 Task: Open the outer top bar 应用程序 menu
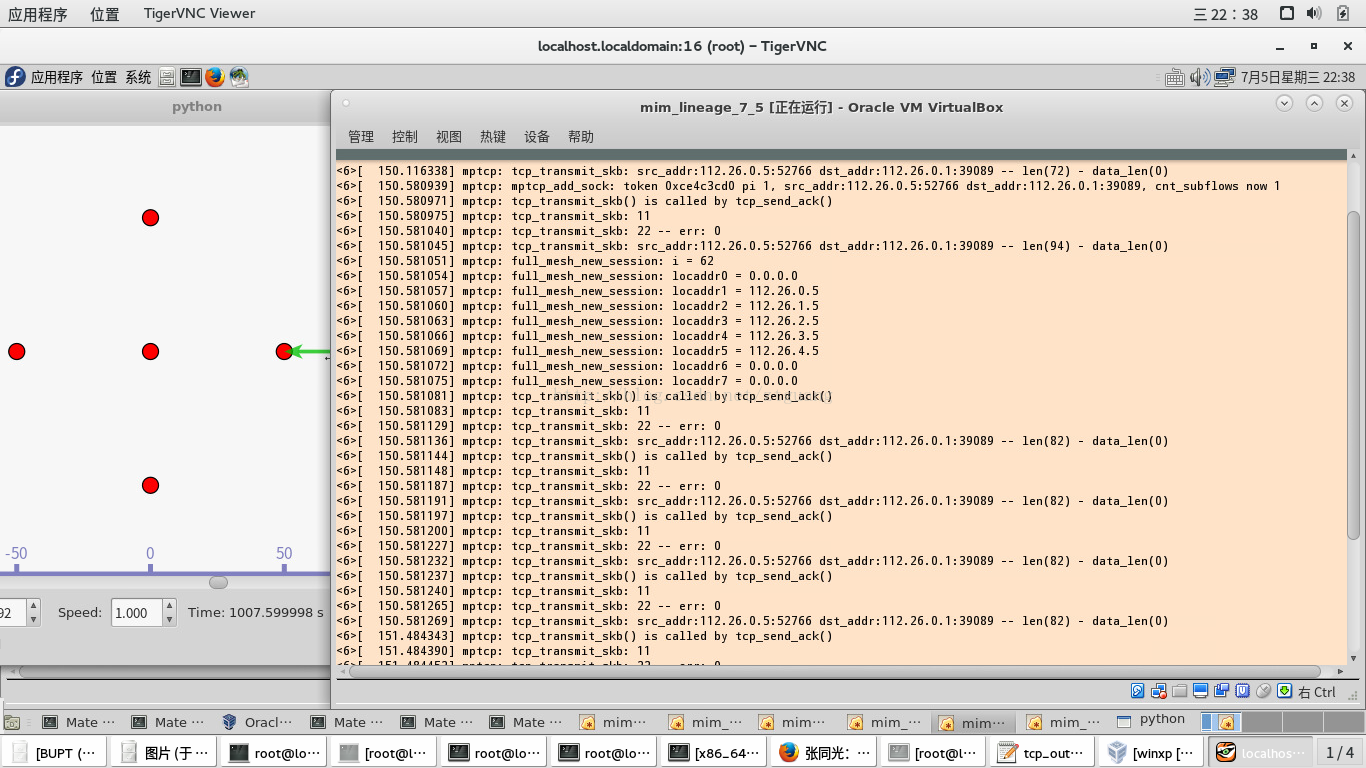(x=38, y=14)
